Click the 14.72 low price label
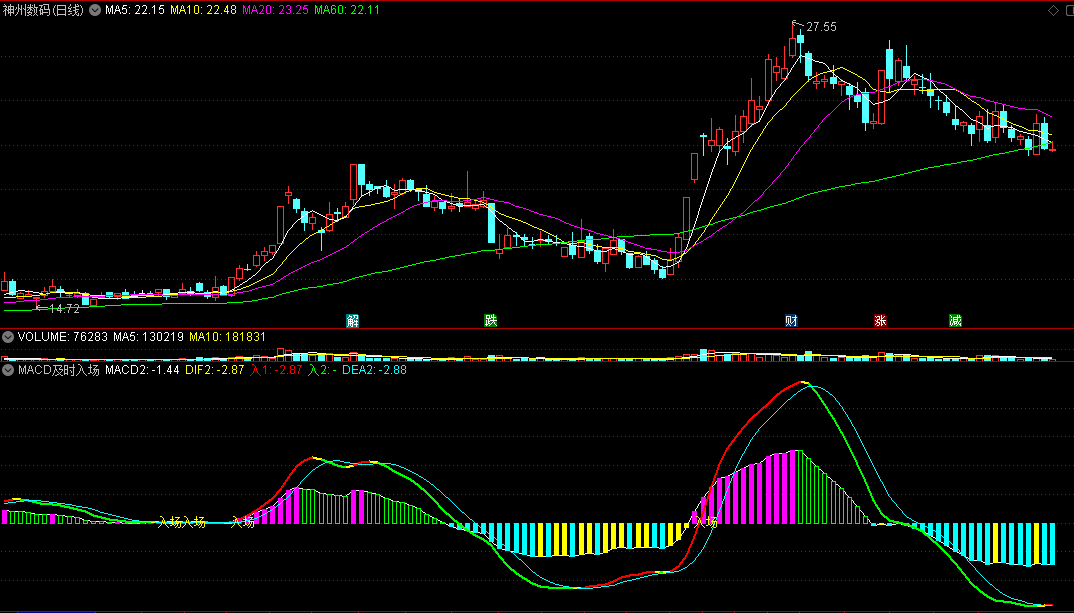 tap(64, 309)
